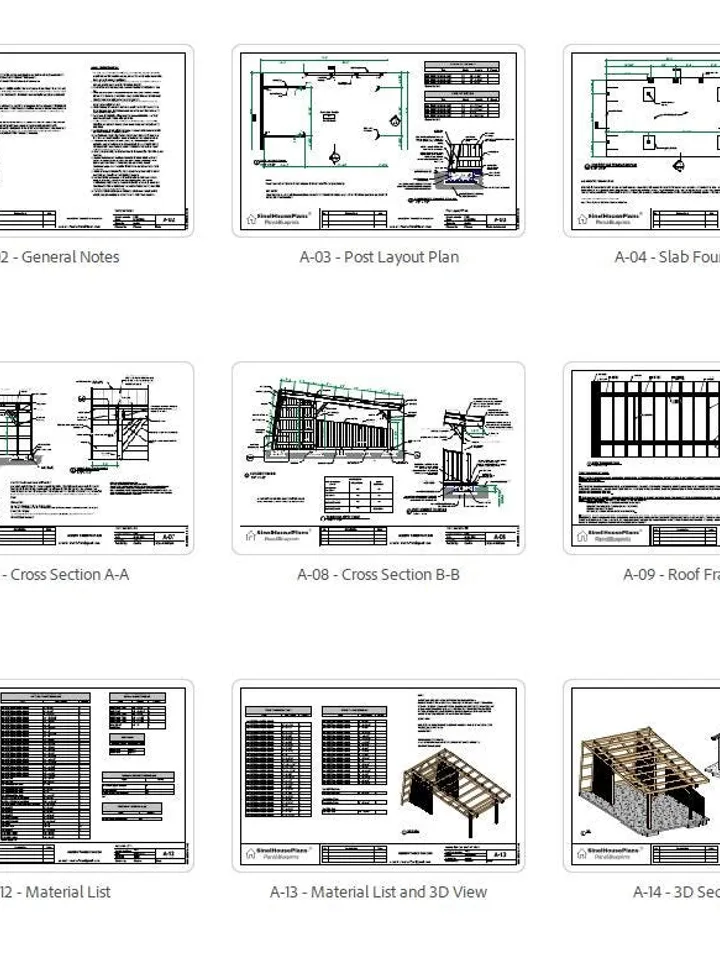720x960 pixels.
Task: Open the A-13 Material List and 3D View thumbnail
Action: [378, 776]
